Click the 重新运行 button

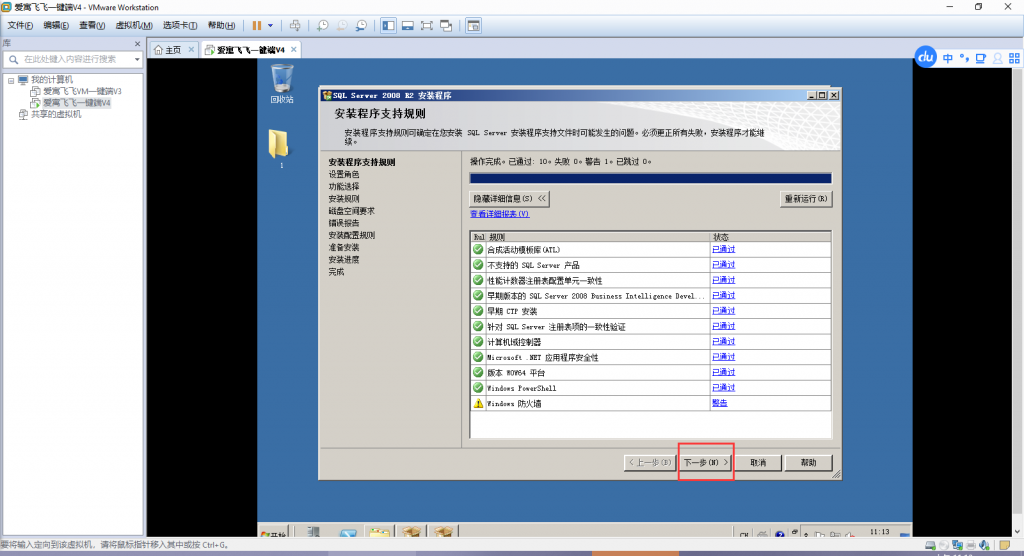[806, 199]
